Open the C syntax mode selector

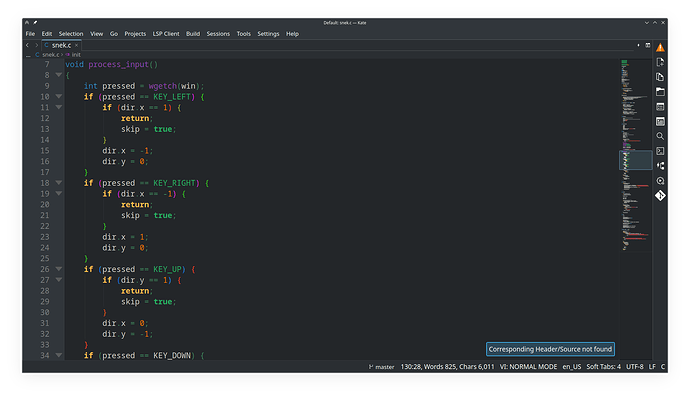point(663,367)
